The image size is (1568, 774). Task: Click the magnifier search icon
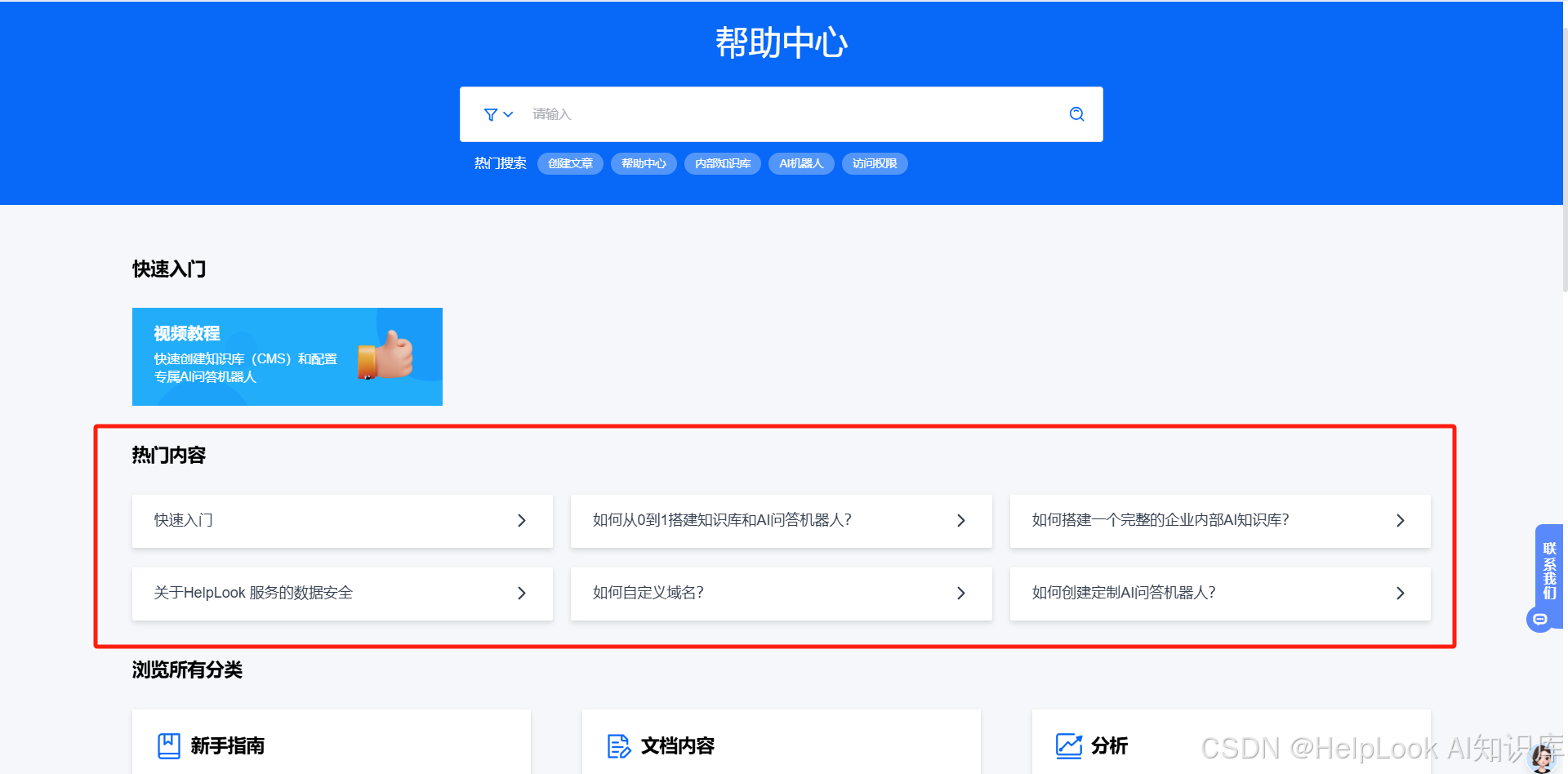[x=1076, y=114]
